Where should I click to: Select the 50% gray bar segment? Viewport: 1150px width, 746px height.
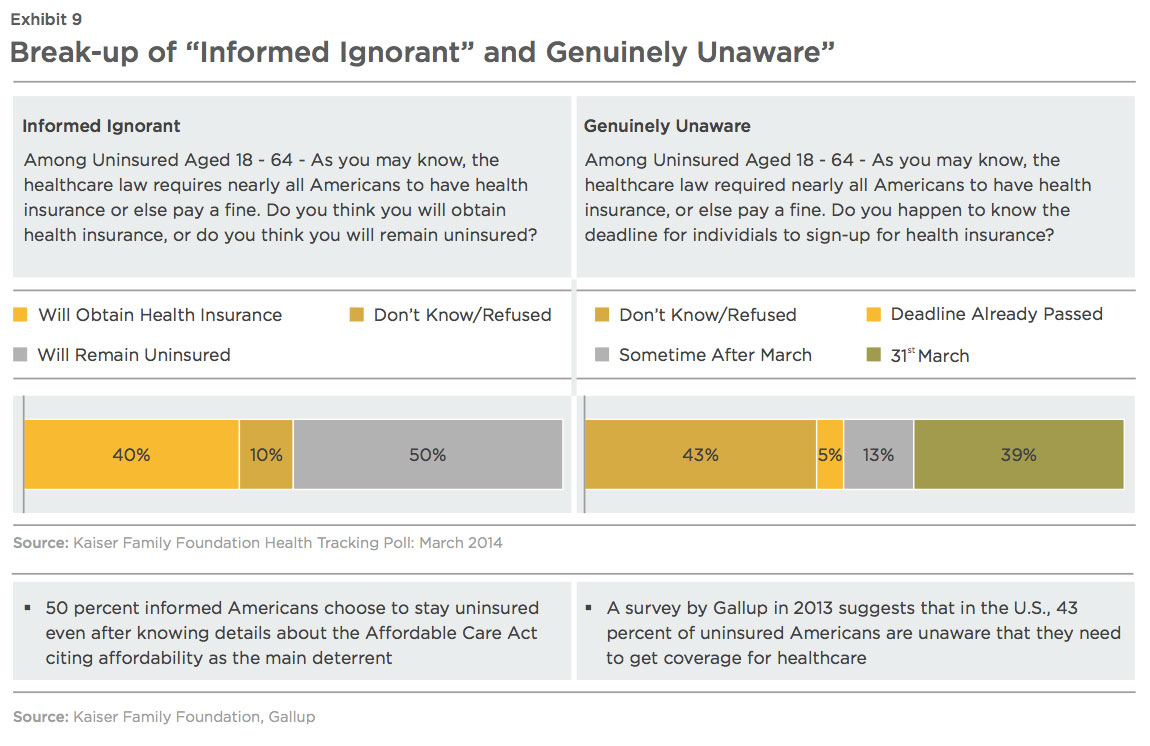click(x=428, y=454)
